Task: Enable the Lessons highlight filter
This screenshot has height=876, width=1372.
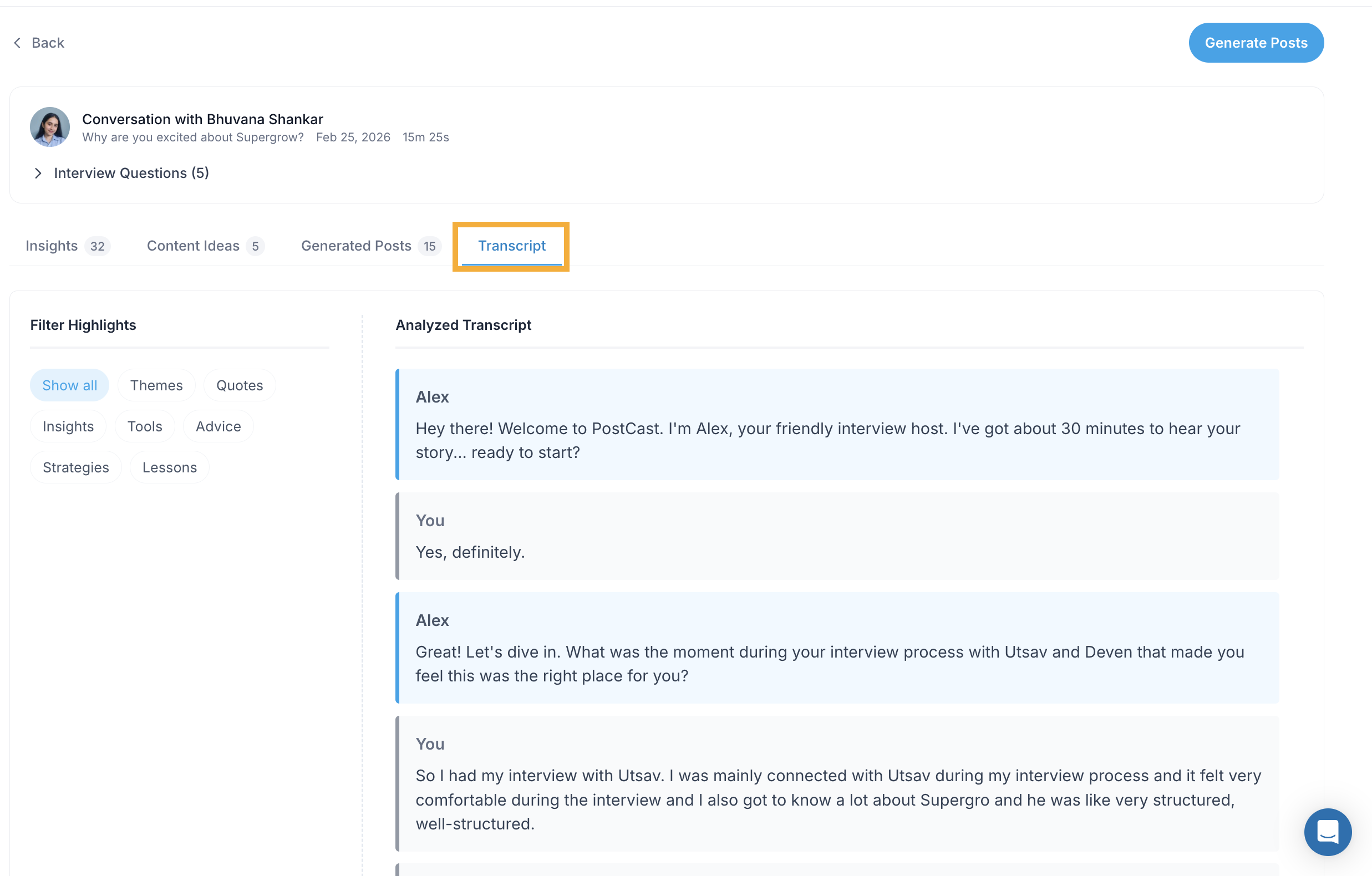Action: point(169,467)
